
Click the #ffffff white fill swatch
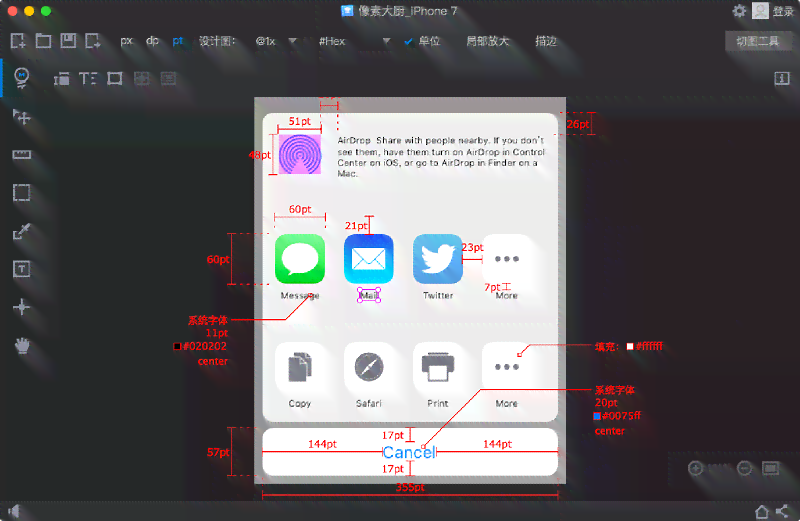click(630, 346)
